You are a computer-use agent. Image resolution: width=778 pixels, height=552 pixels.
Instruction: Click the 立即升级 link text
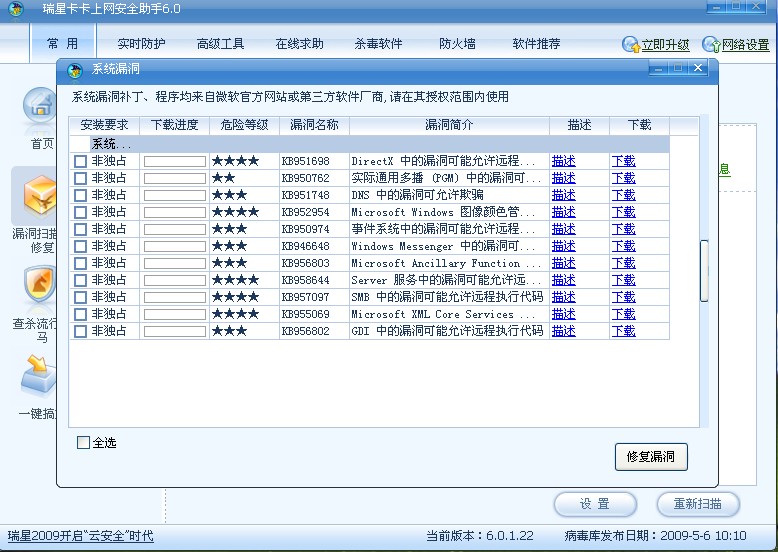665,45
